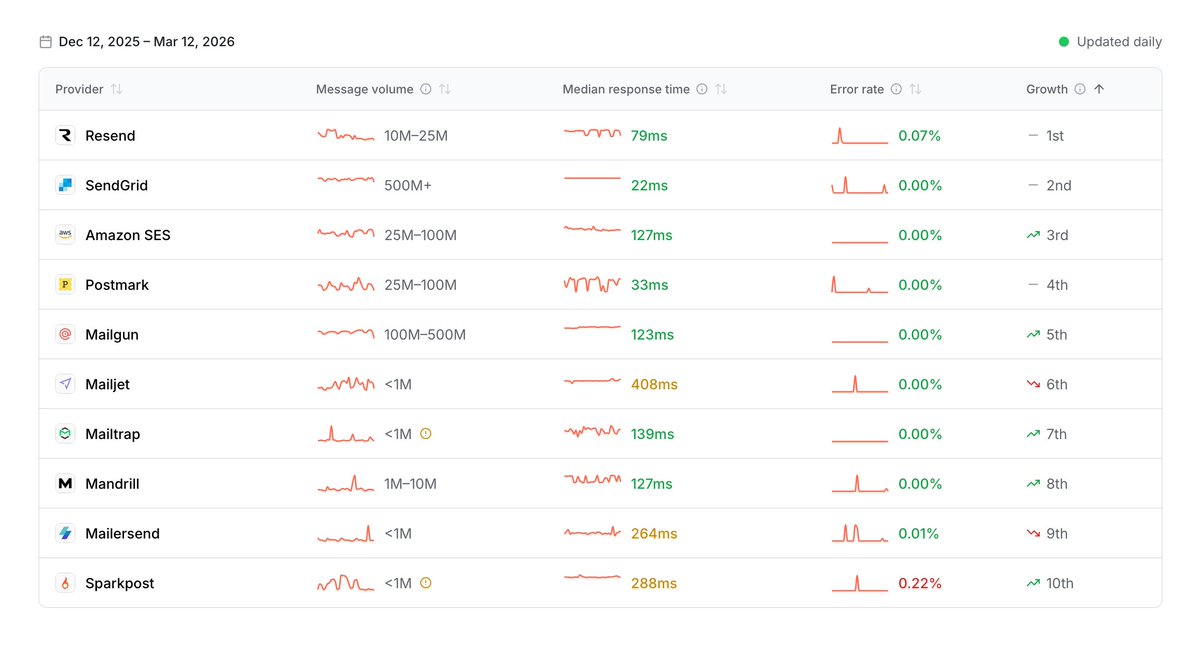Screen dimensions: 1200x647
Task: Click the calendar icon beside date range
Action: [x=45, y=42]
